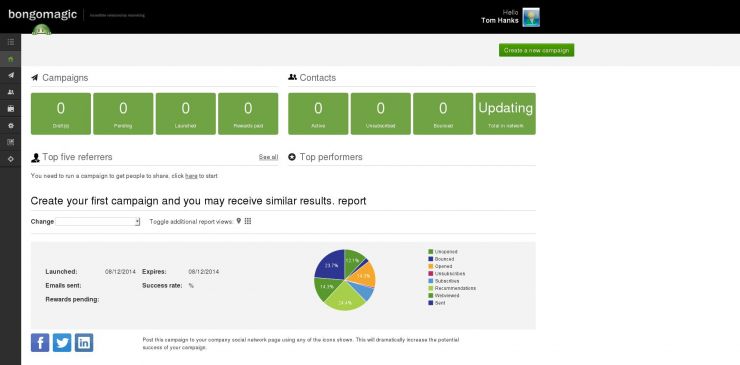Open settings gear icon in sidebar
The image size is (740, 365).
pyautogui.click(x=10, y=126)
